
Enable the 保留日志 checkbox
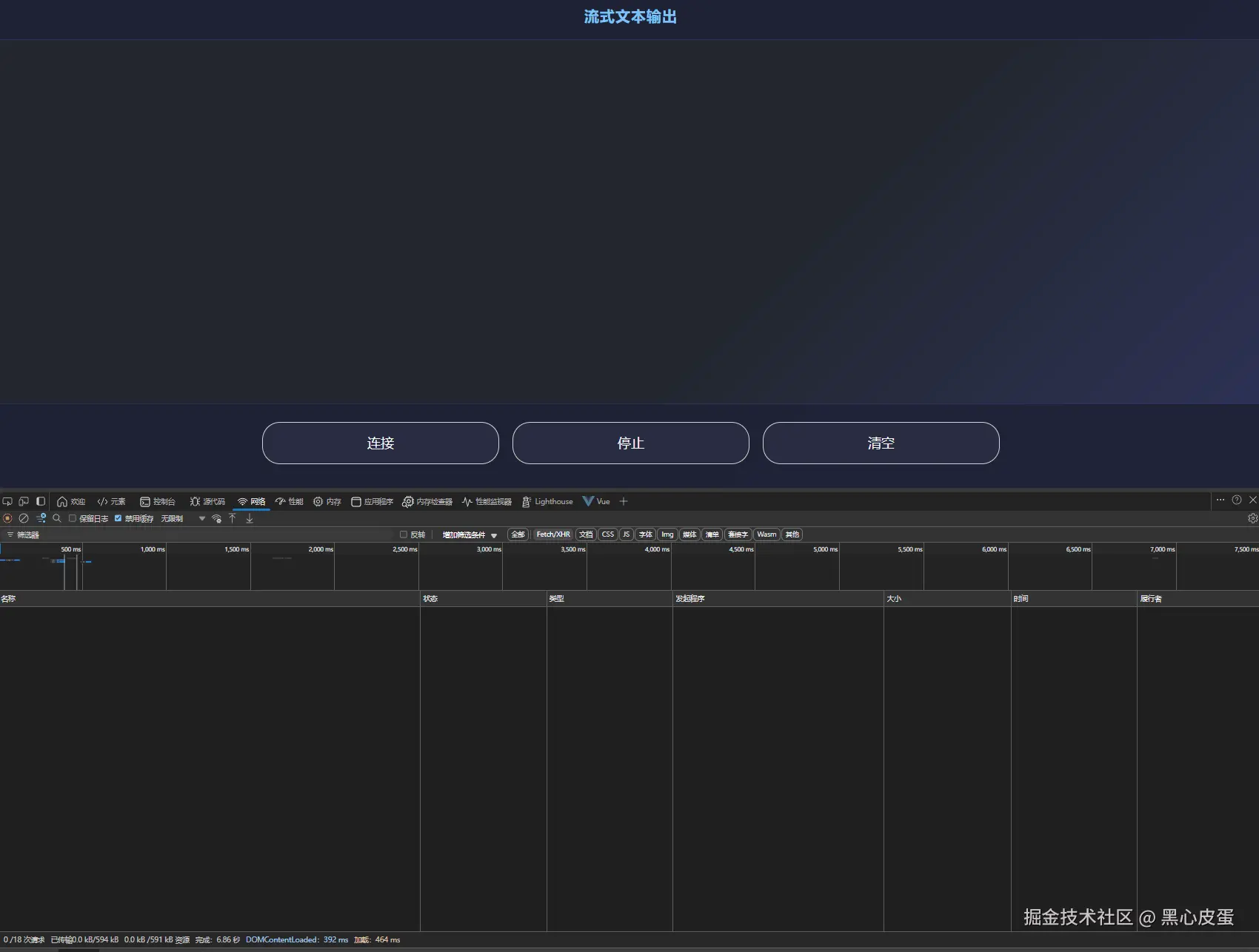(72, 518)
